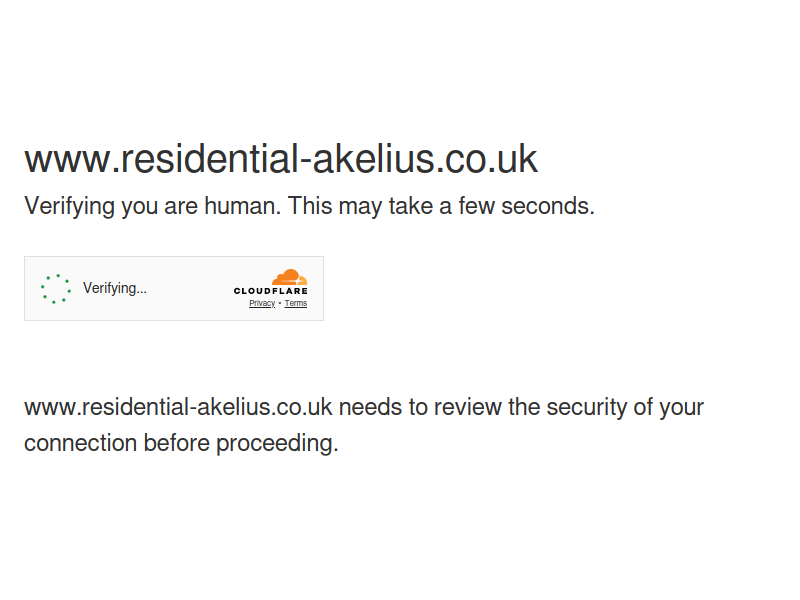Click the "This may take a few seconds." sentence
The image size is (800, 600).
click(x=441, y=206)
